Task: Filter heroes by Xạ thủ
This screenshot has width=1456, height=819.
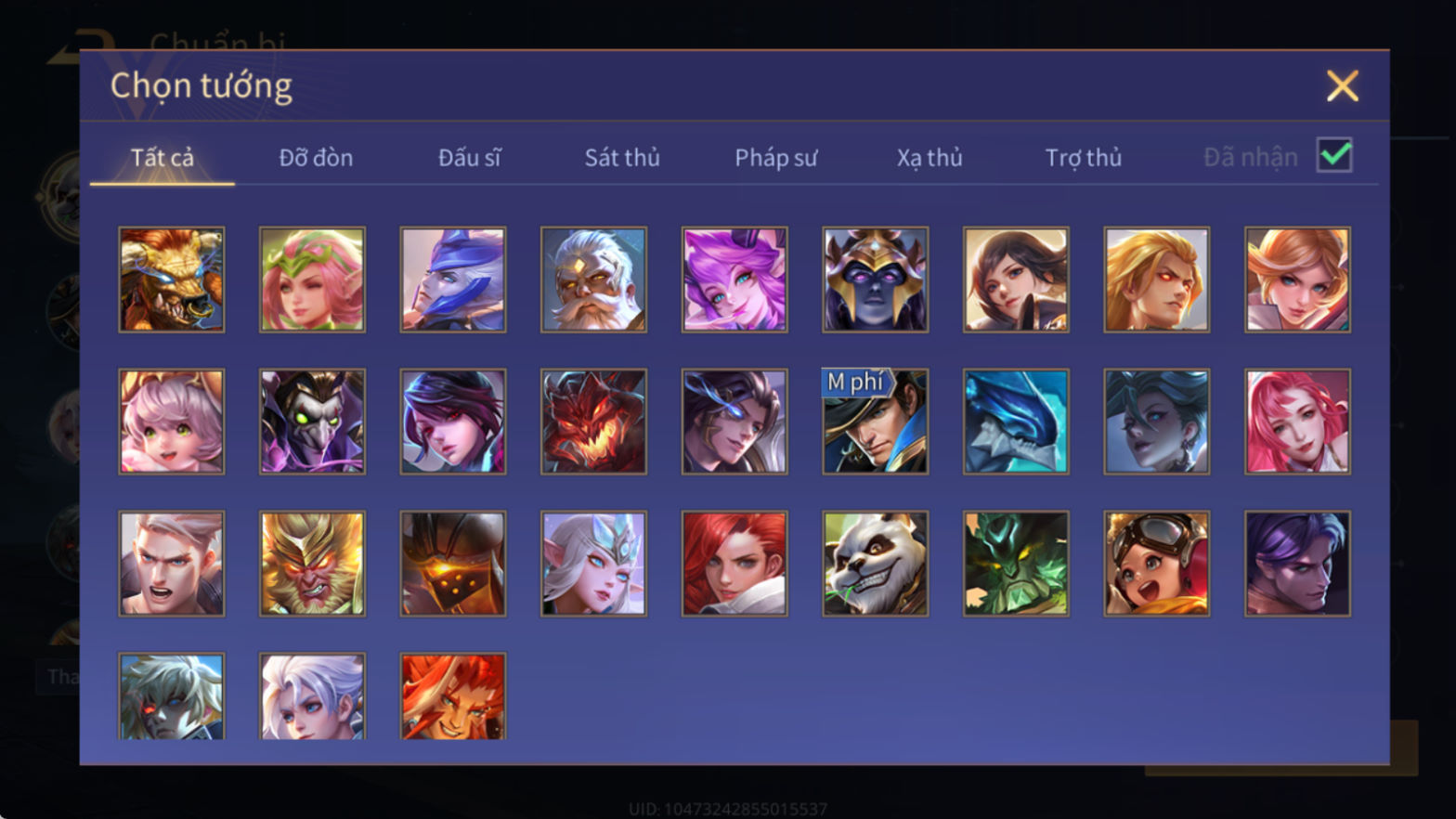Action: [x=929, y=158]
